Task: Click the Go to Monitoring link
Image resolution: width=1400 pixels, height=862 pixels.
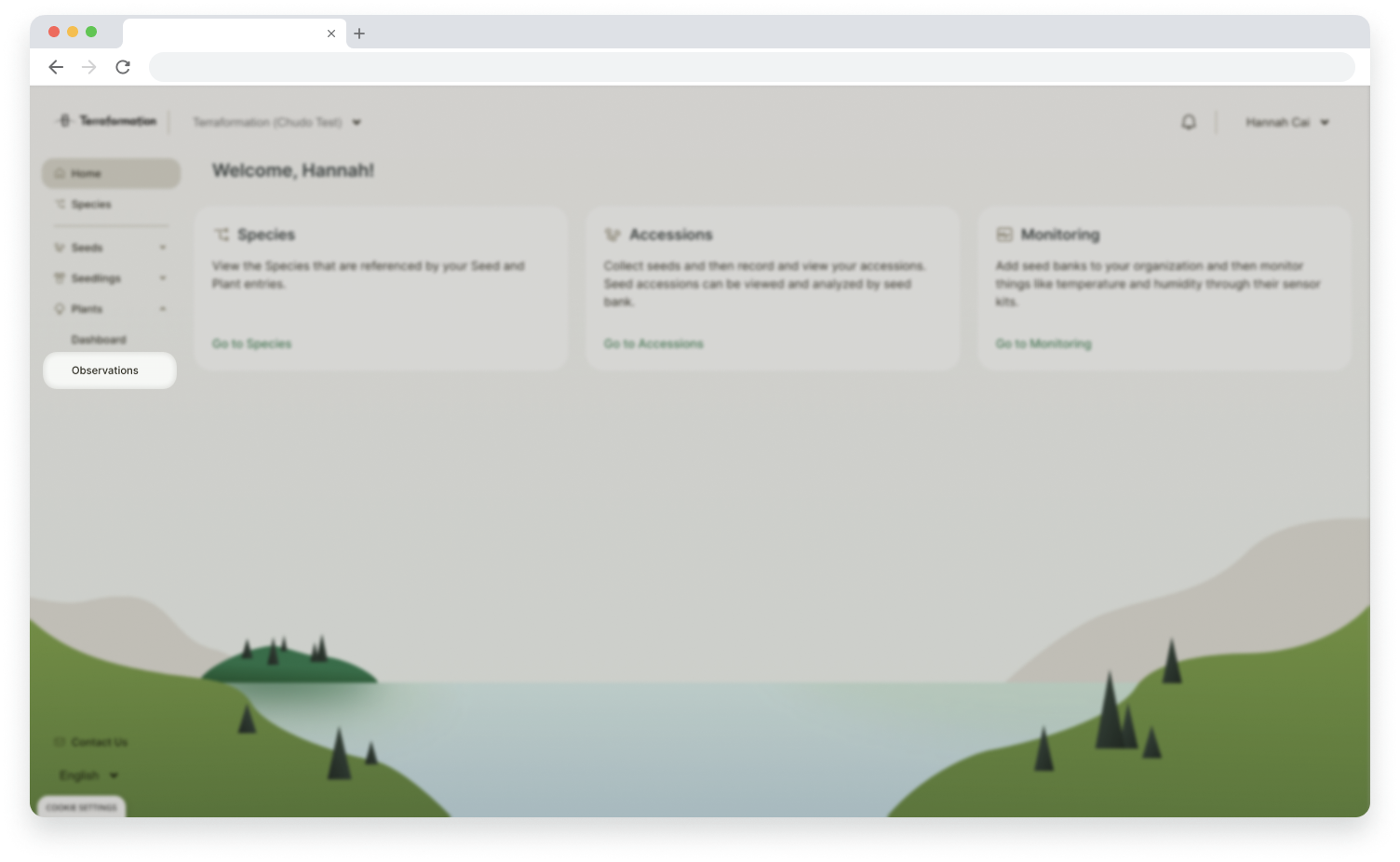Action: [1043, 343]
